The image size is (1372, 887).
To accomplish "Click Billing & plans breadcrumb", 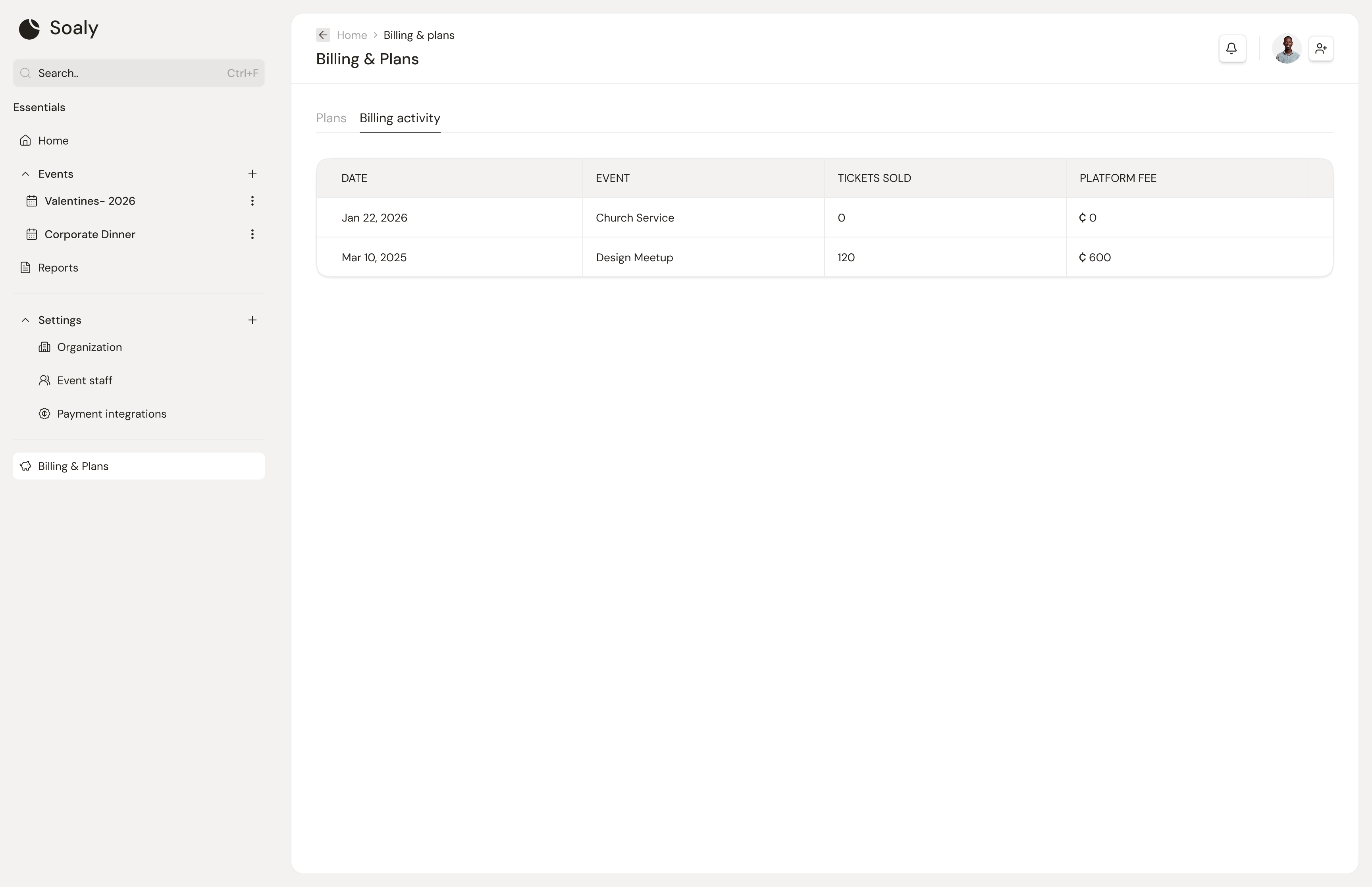I will point(419,35).
